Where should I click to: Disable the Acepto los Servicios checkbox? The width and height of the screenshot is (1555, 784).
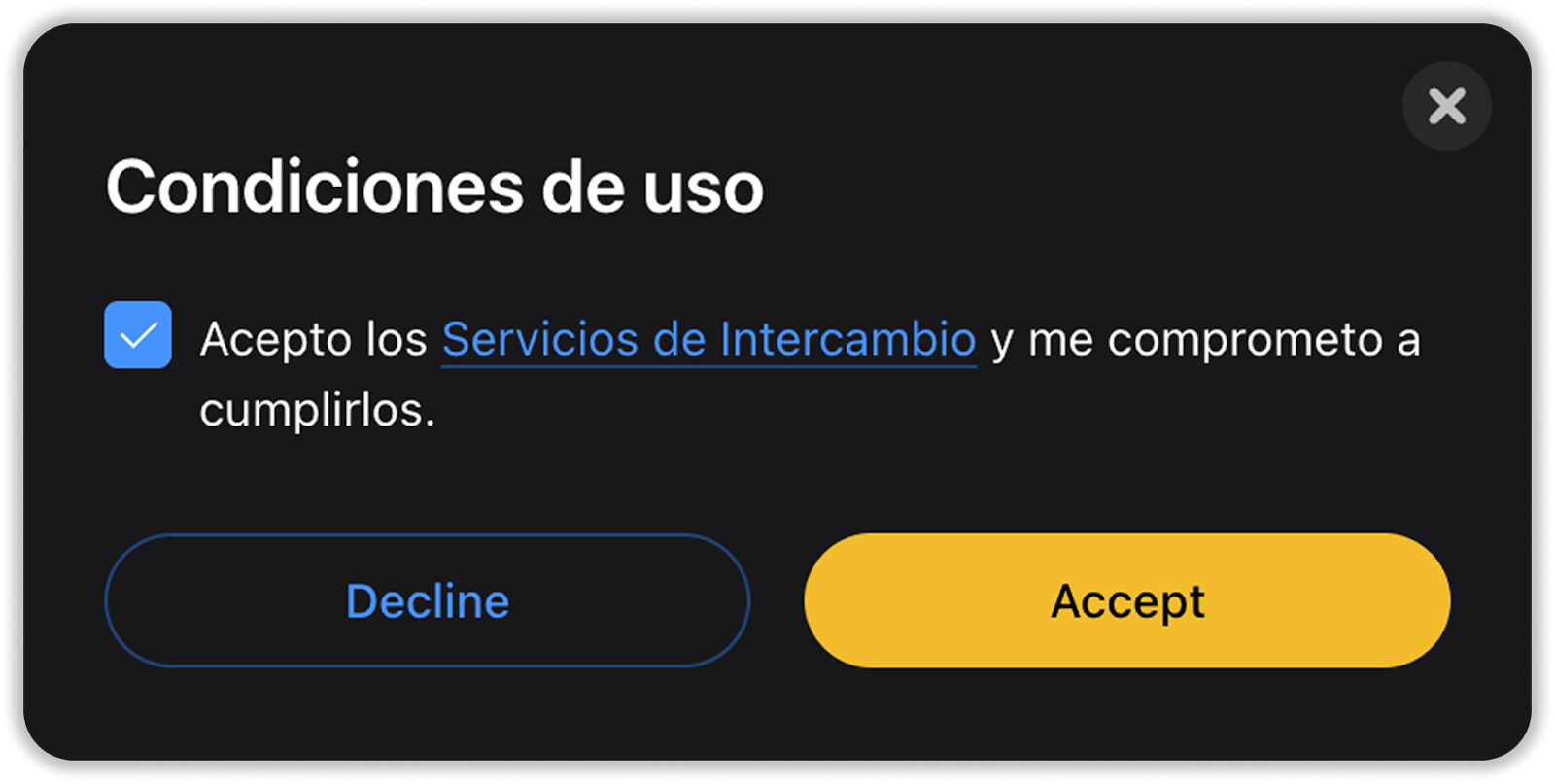[x=138, y=335]
